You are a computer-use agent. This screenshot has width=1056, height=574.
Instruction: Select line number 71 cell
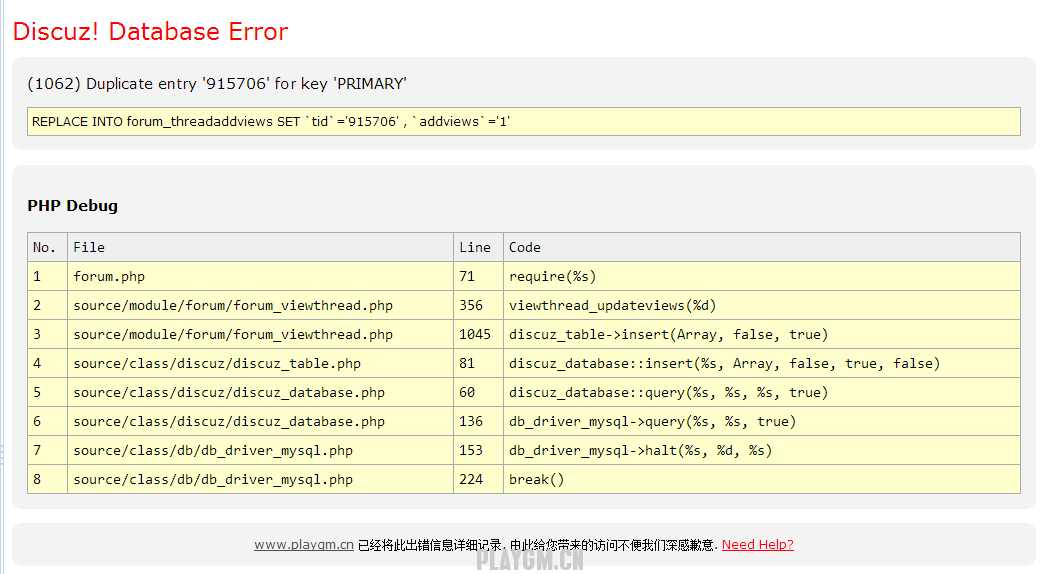pos(478,276)
